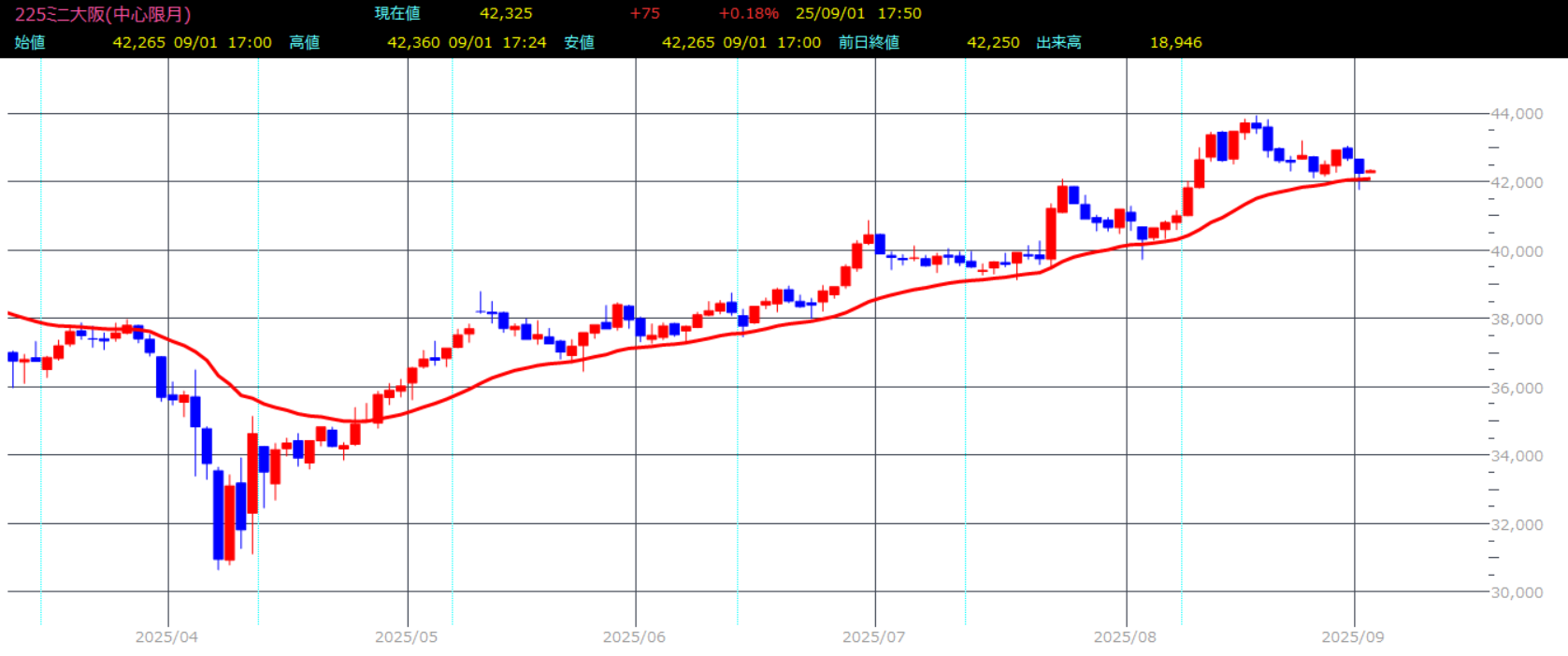Click the 現在値 label
Image resolution: width=1568 pixels, height=656 pixels.
[397, 14]
